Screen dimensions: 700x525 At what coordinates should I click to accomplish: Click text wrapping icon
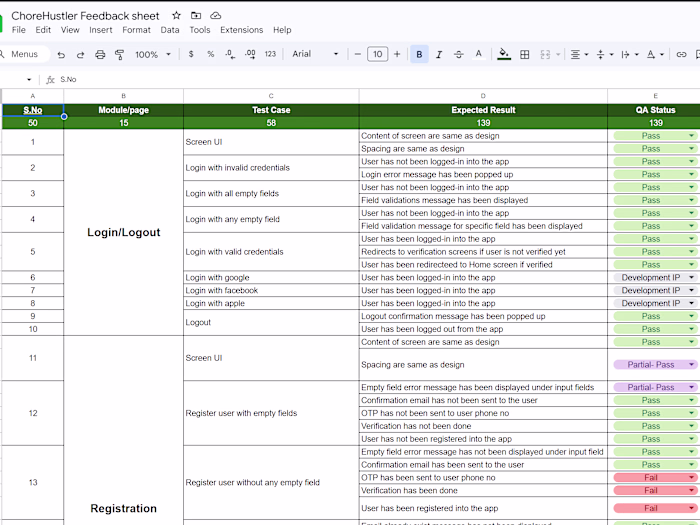click(x=625, y=54)
